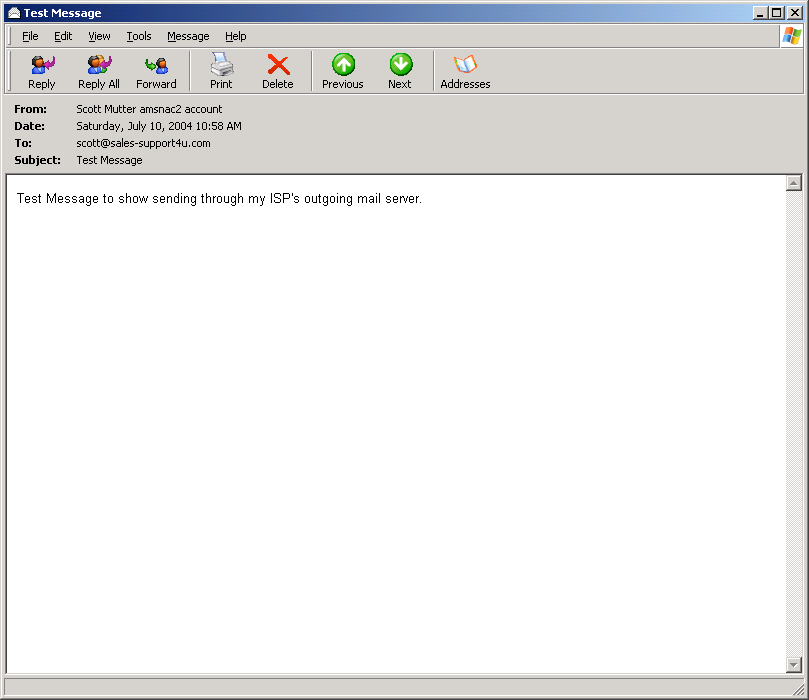Click the From: field label
Image resolution: width=809 pixels, height=700 pixels.
tap(30, 109)
